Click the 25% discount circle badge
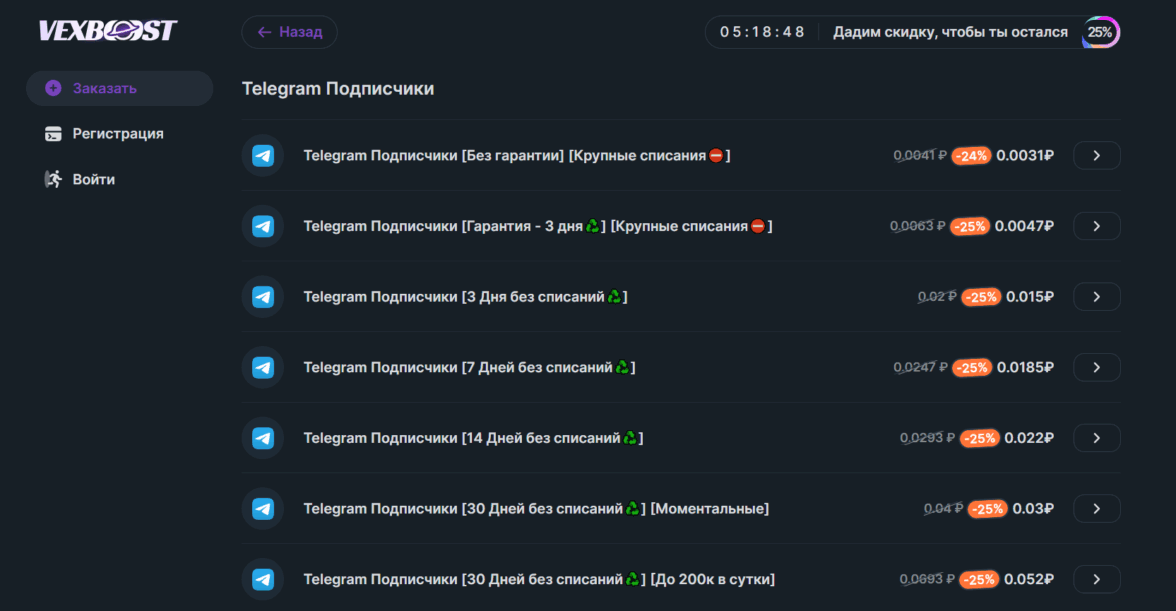This screenshot has width=1176, height=611. [x=1100, y=32]
